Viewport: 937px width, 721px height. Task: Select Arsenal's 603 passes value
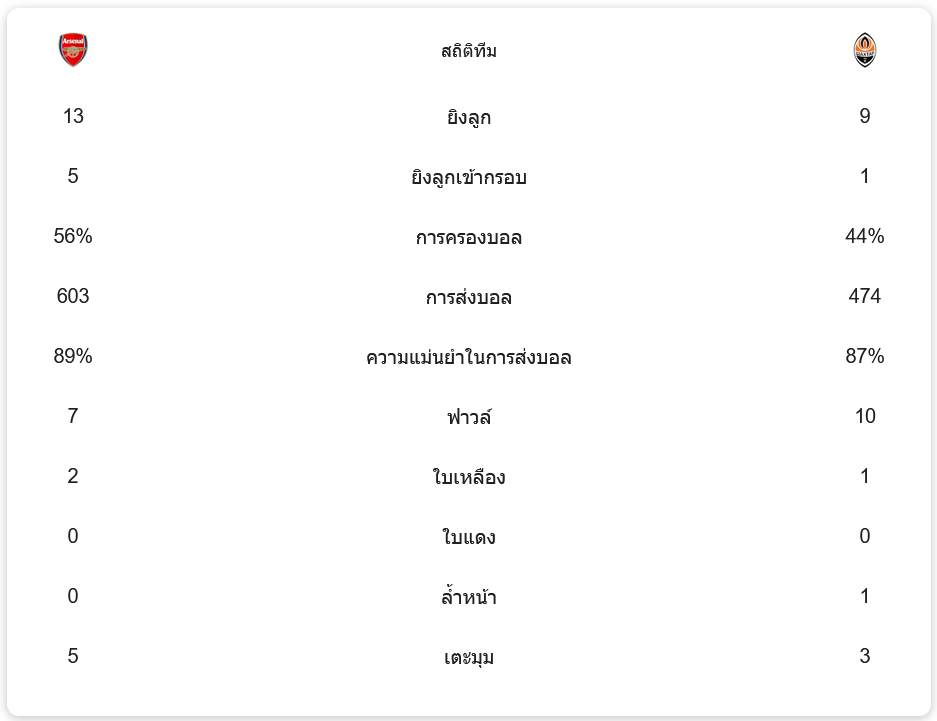click(x=73, y=296)
